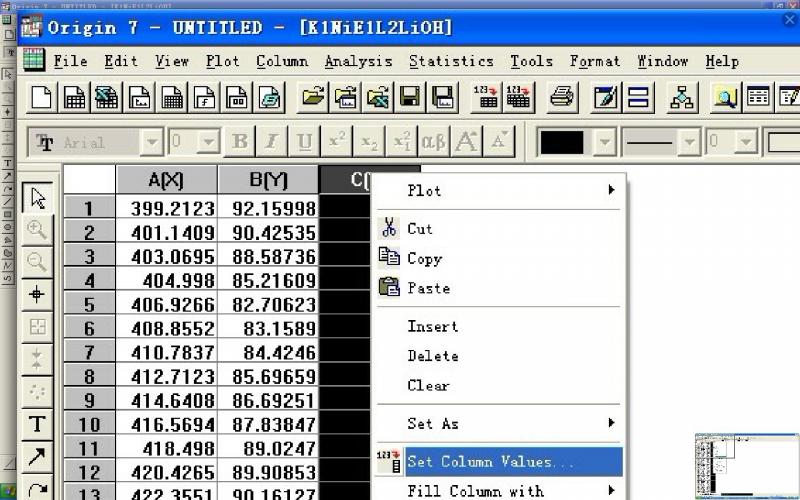Open the Edit menu
Screen dimensions: 800x500
click(121, 61)
